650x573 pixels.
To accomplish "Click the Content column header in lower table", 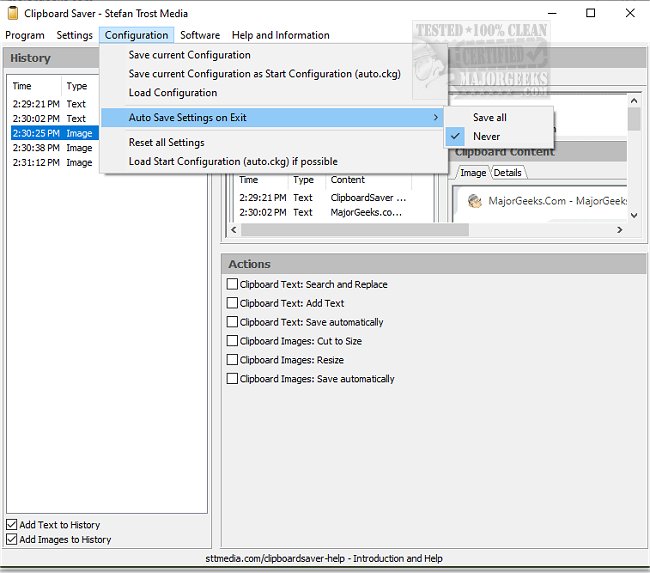I will click(x=369, y=180).
